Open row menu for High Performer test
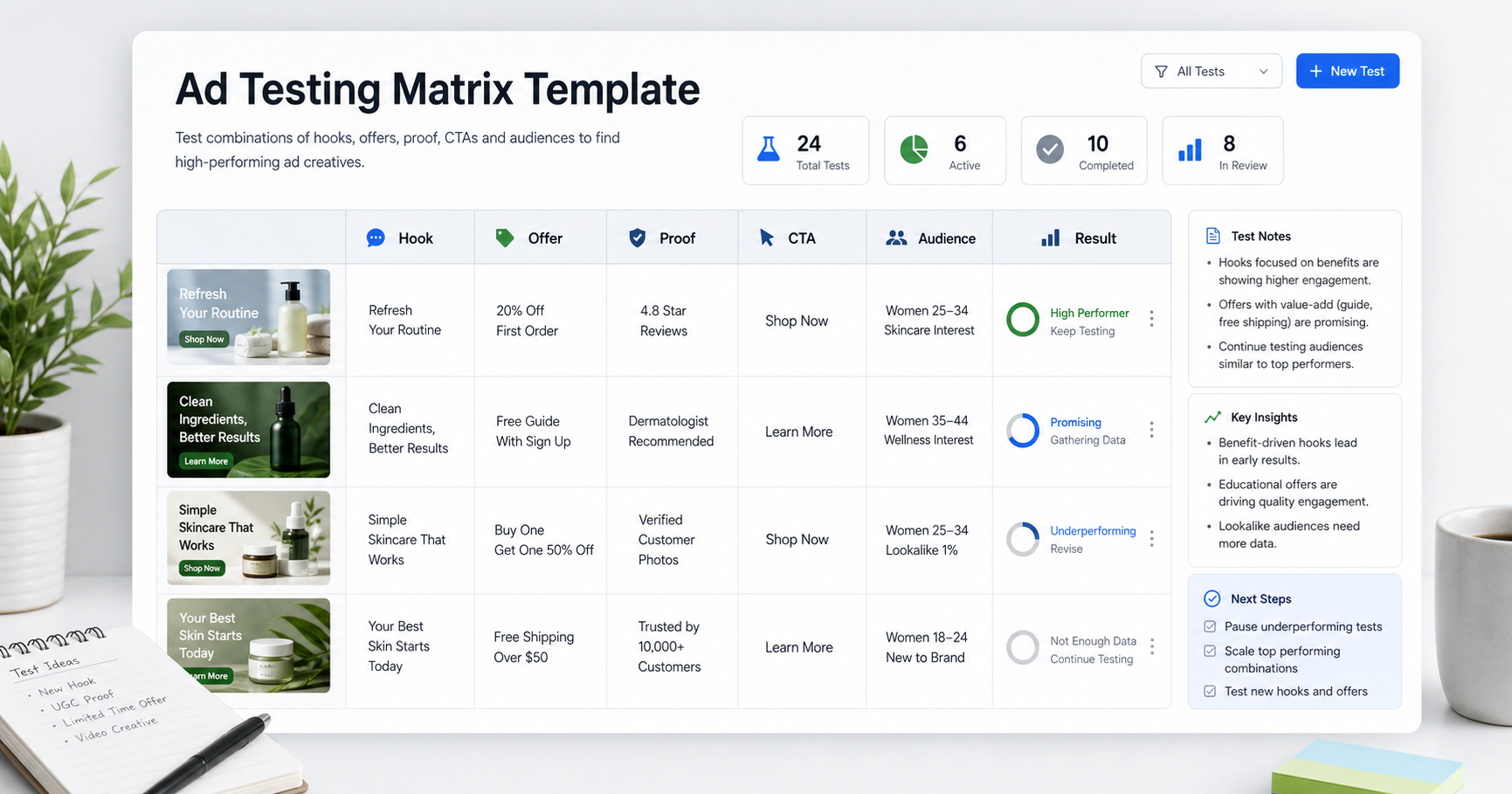The image size is (1512, 794). point(1152,319)
